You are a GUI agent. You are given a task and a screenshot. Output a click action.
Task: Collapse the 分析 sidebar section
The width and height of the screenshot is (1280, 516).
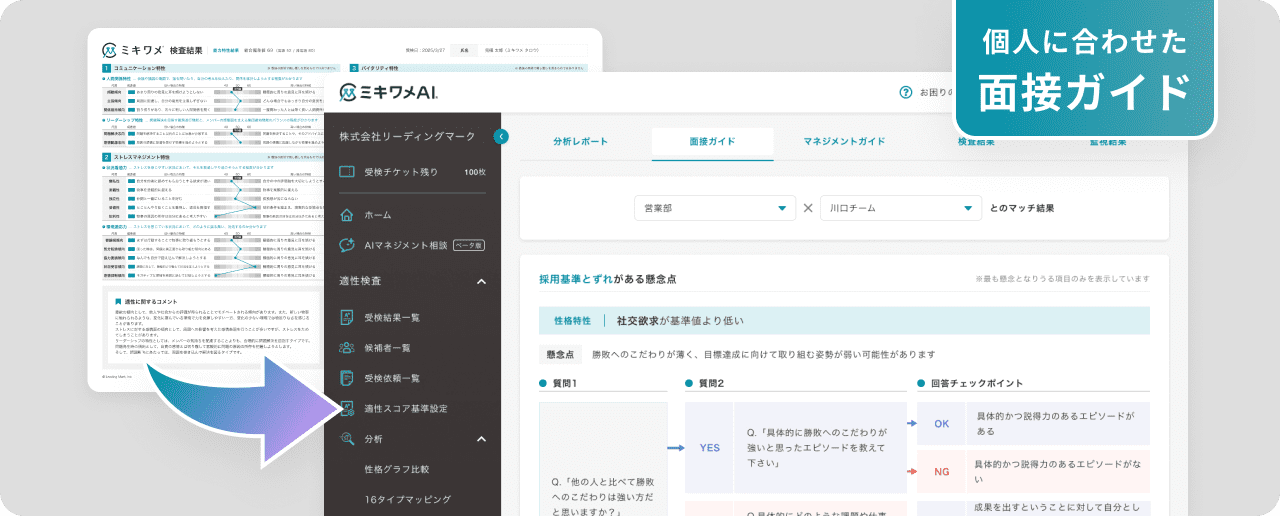coord(481,438)
